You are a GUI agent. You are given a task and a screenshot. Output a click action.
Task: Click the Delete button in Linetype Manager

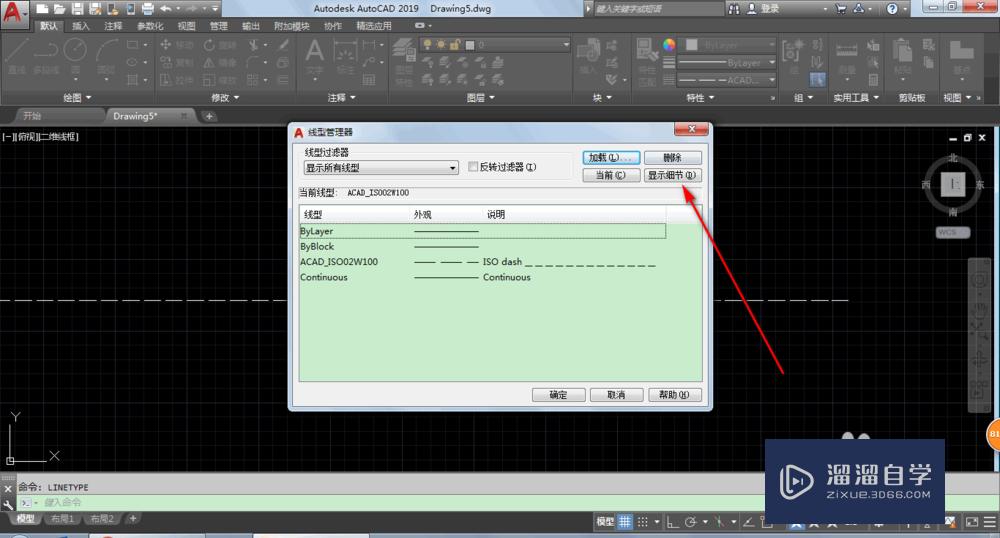673,157
